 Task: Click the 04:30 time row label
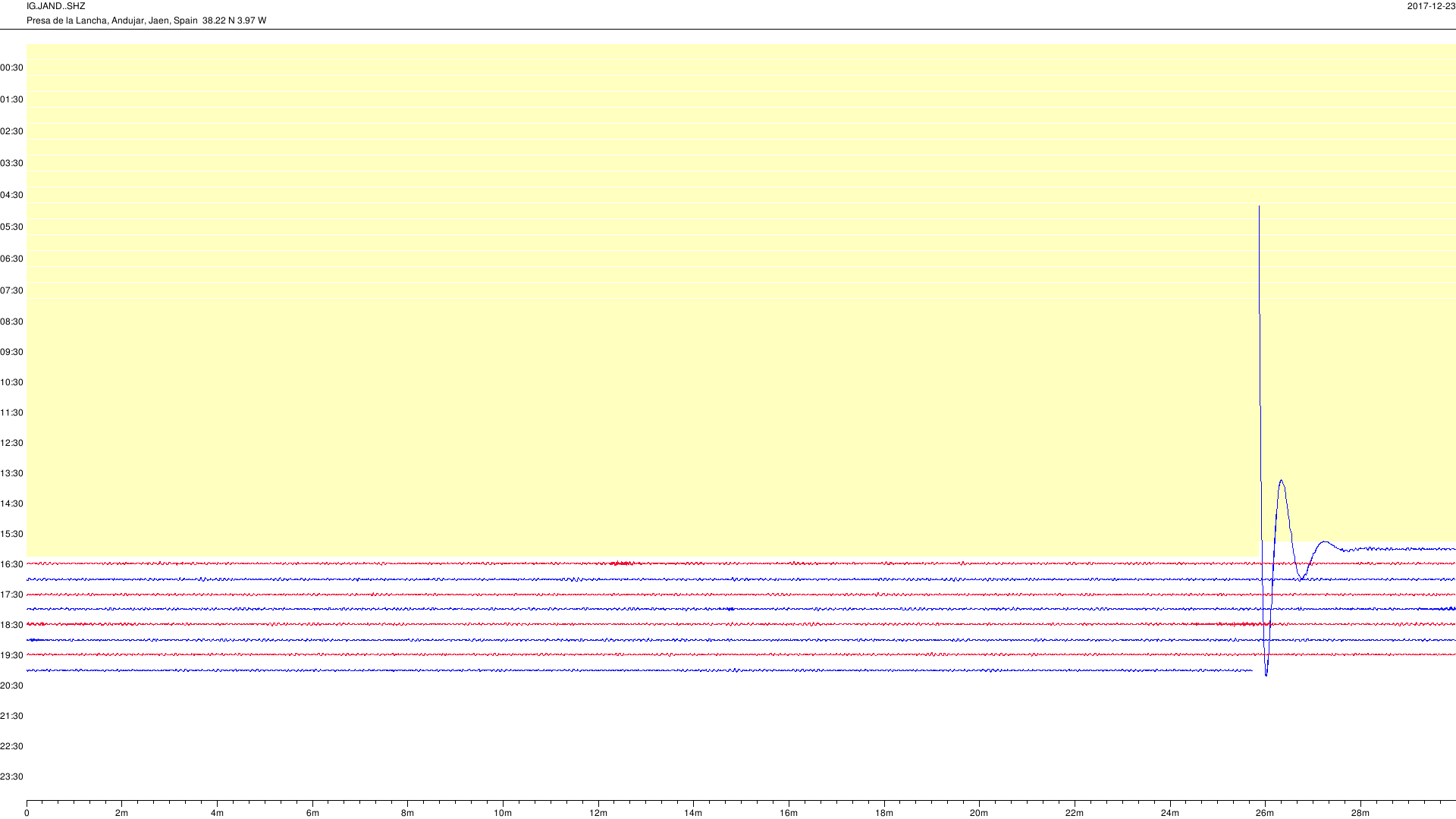[11, 195]
